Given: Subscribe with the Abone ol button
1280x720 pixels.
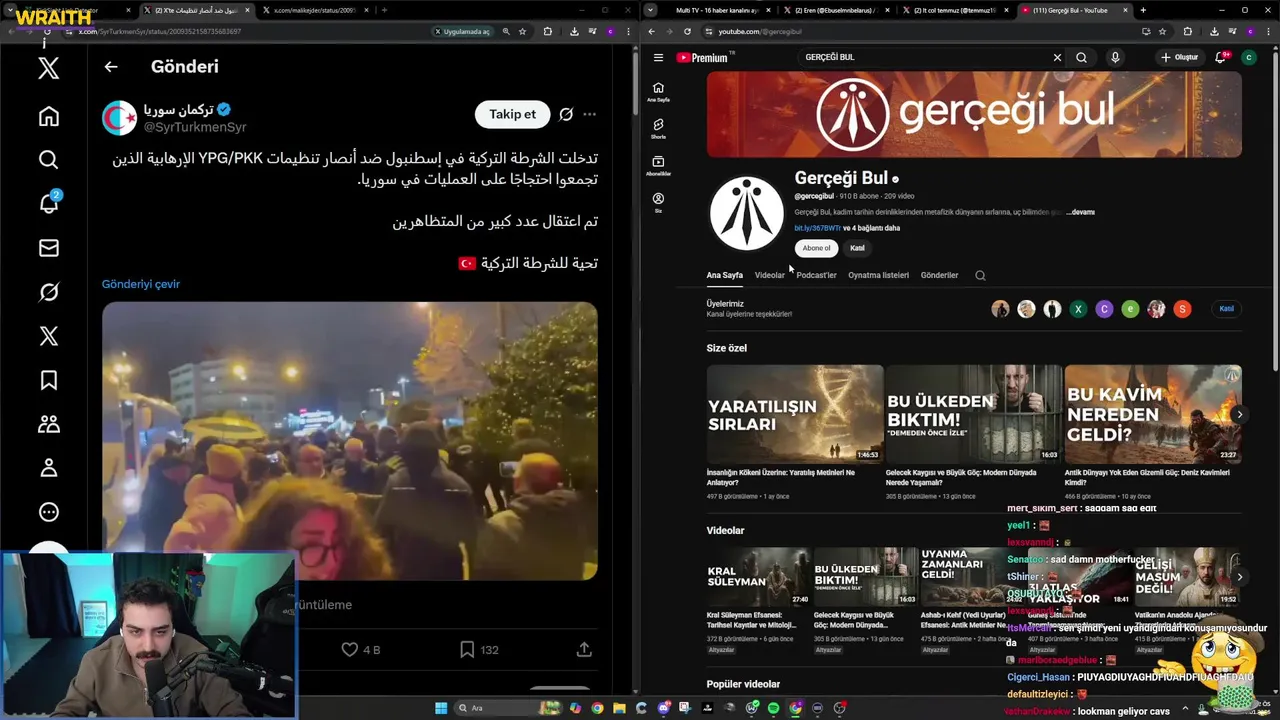Looking at the screenshot, I should coord(816,248).
